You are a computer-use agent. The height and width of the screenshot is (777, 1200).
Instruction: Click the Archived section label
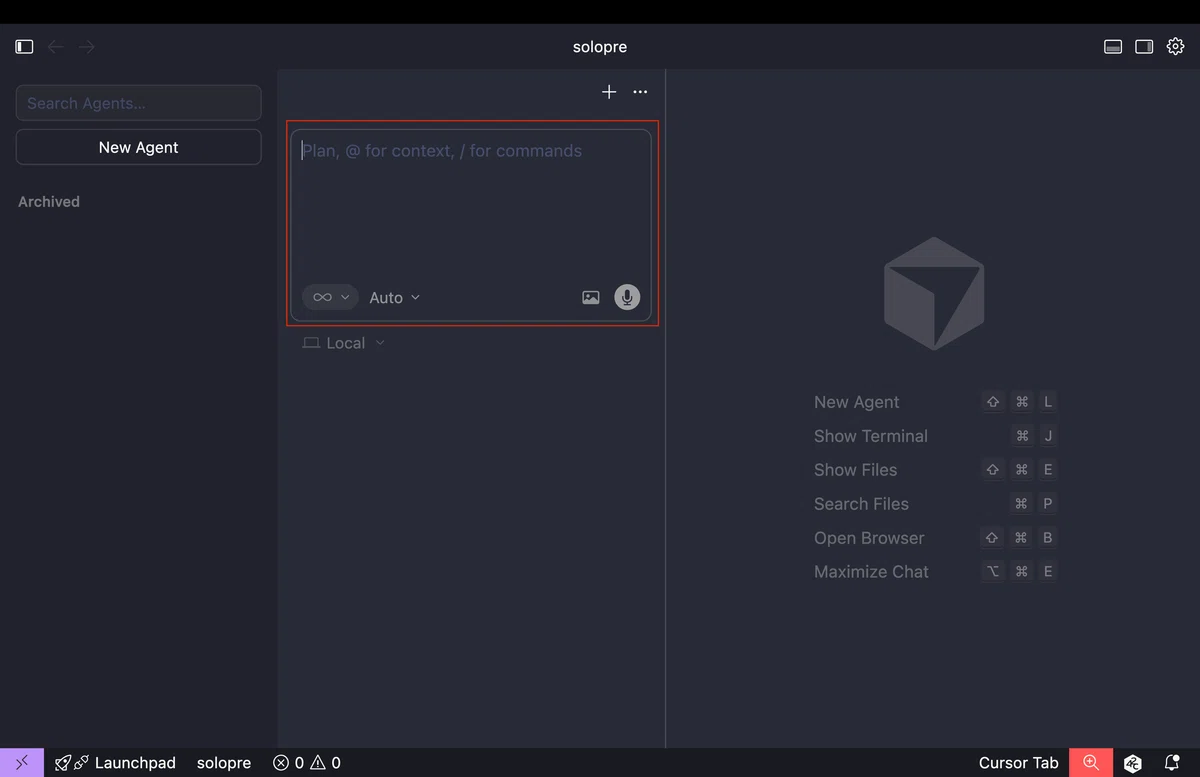(49, 201)
